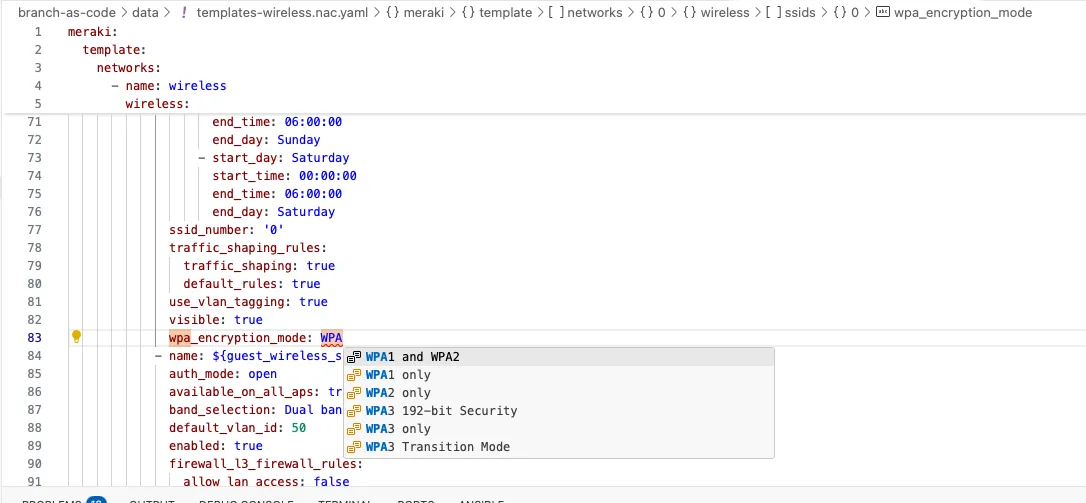Click the underlined WPA value on line 83
The image size is (1086, 503).
pos(331,338)
